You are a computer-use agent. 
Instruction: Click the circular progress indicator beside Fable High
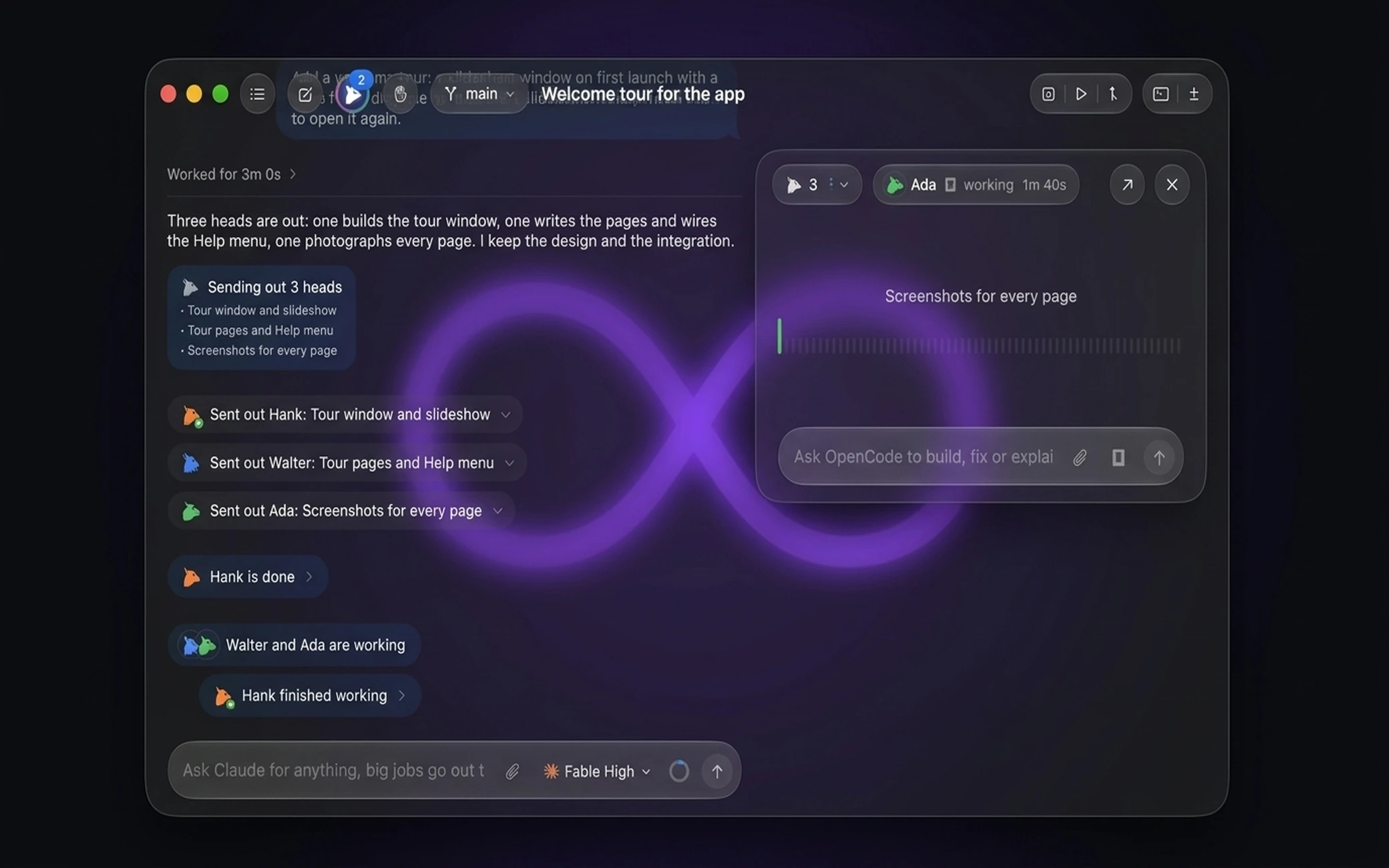[679, 771]
